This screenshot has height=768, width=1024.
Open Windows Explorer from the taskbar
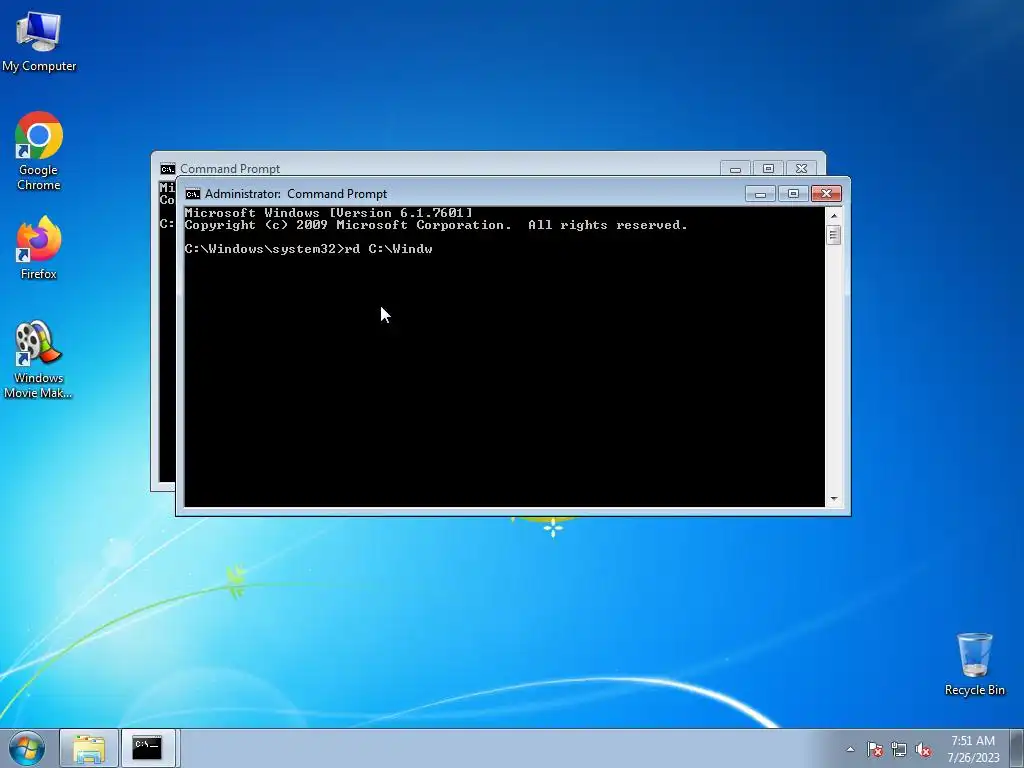(89, 748)
